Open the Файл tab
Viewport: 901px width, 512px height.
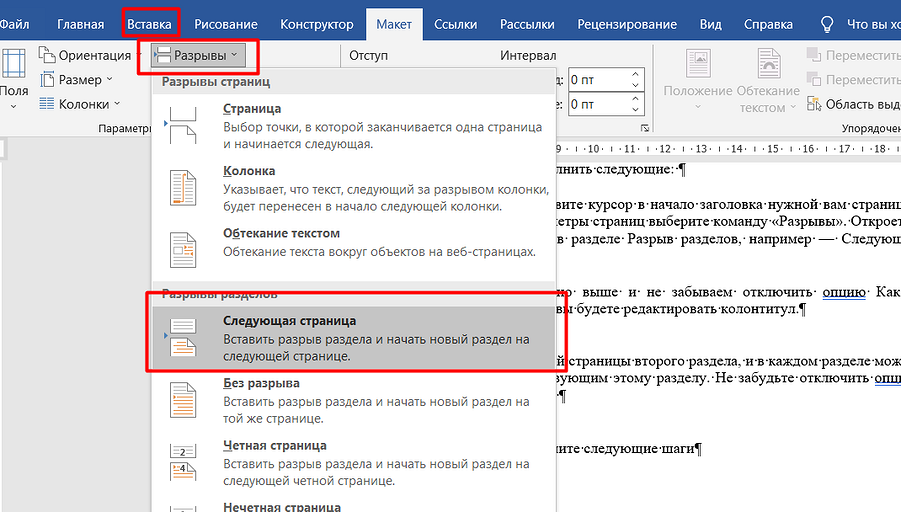click(x=13, y=24)
